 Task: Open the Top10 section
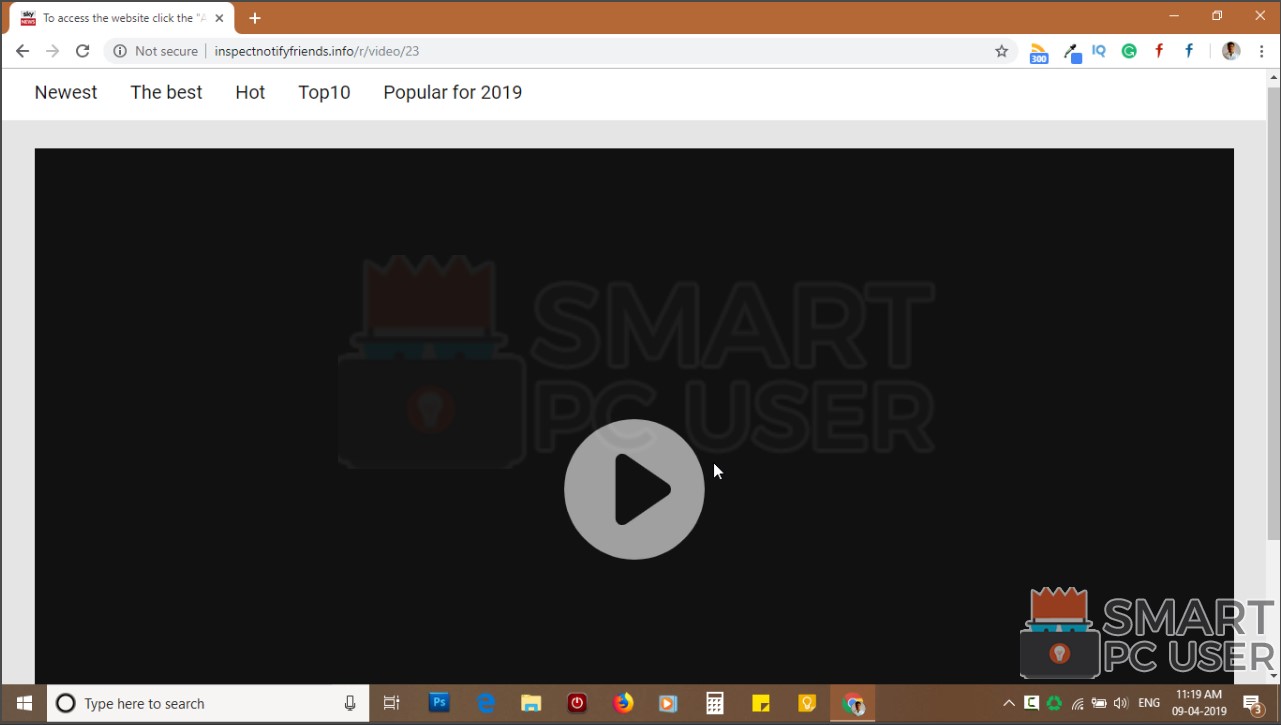click(324, 92)
